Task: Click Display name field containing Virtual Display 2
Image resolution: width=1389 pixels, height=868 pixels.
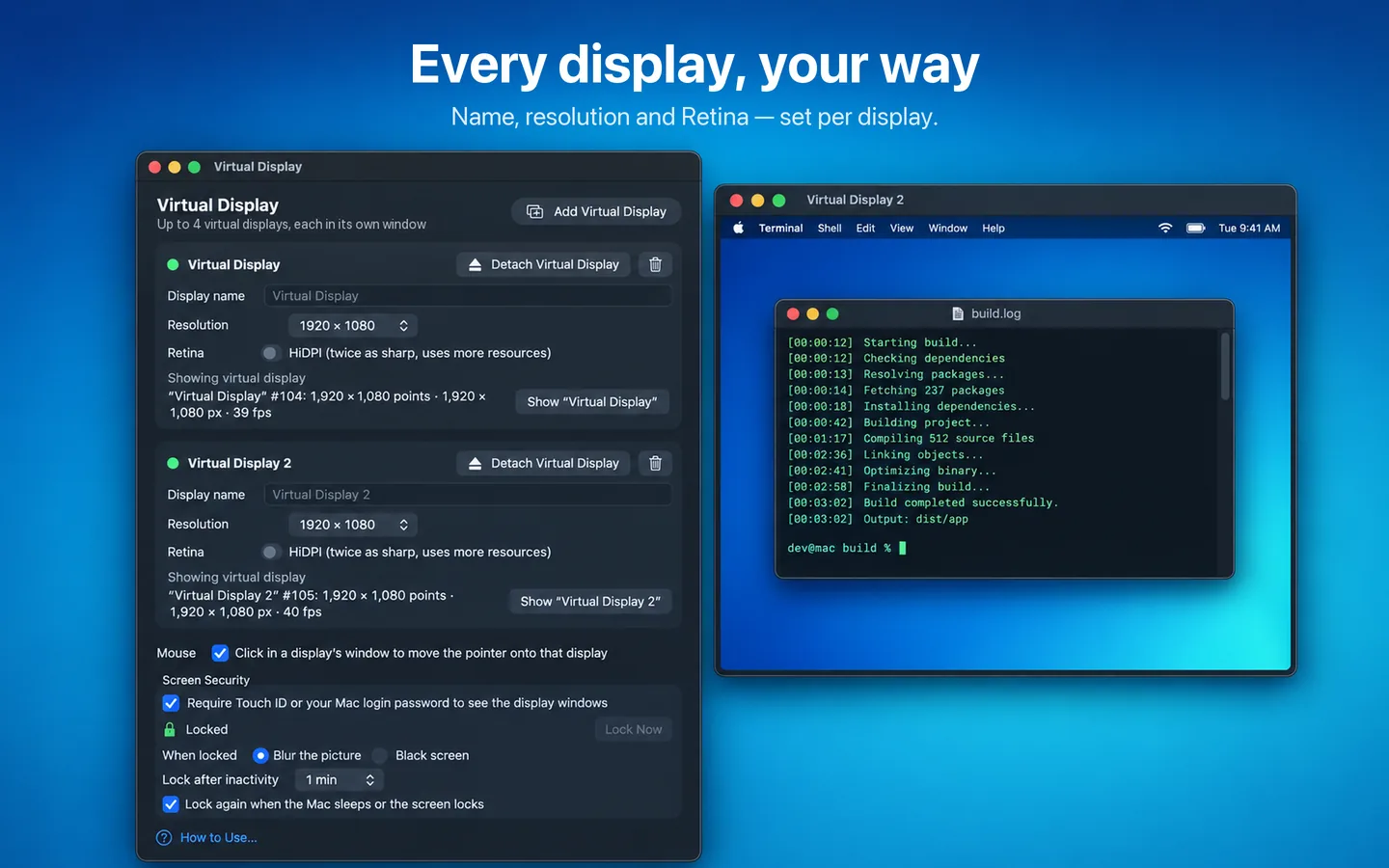Action: (x=468, y=495)
